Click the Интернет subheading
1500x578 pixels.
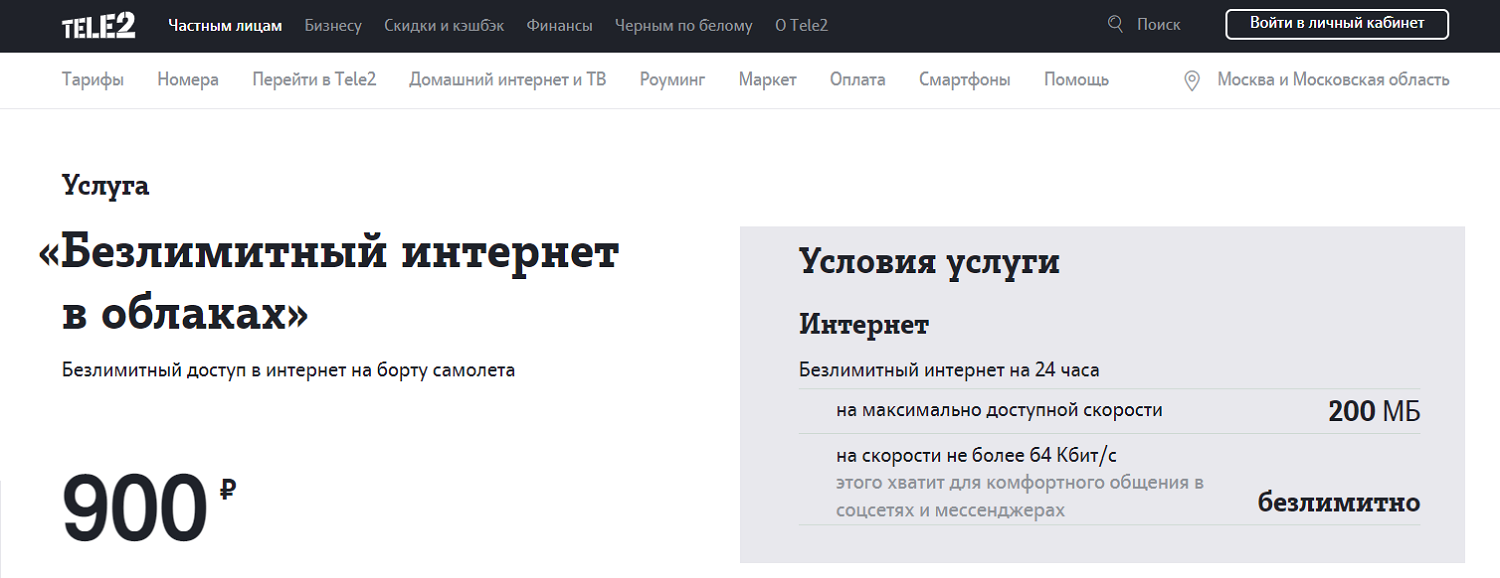[x=864, y=325]
